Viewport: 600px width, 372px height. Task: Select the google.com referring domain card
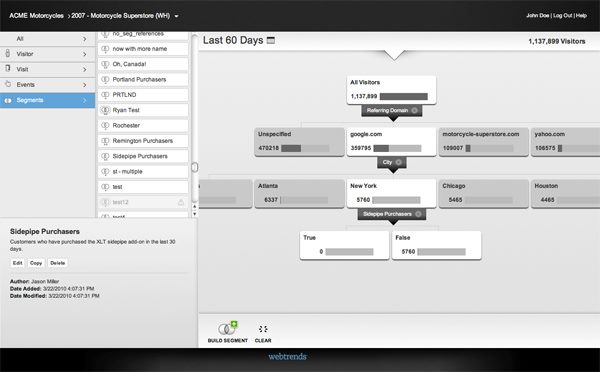[x=391, y=142]
